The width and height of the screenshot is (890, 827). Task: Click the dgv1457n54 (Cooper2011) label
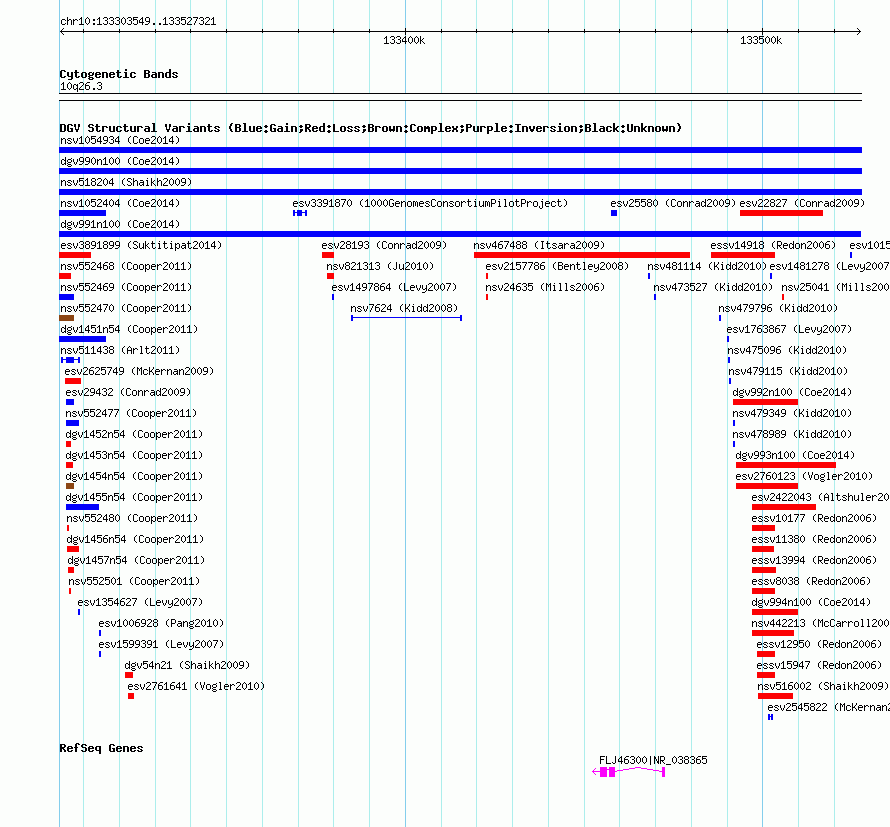[136, 560]
